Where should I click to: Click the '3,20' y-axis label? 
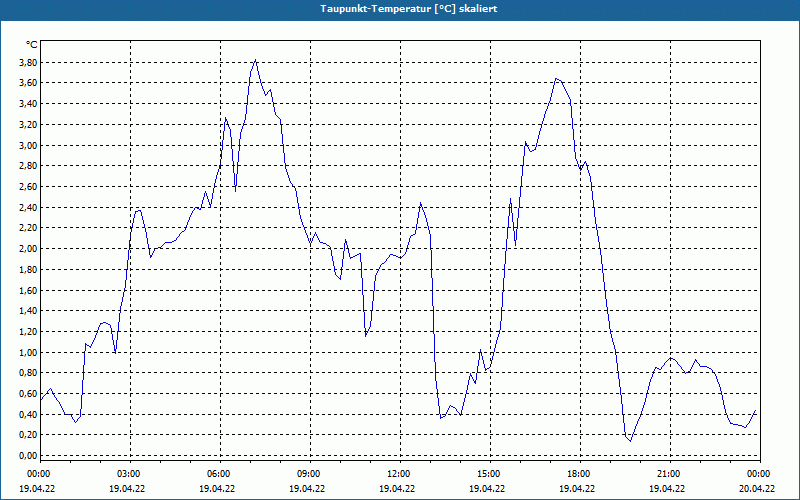29,124
